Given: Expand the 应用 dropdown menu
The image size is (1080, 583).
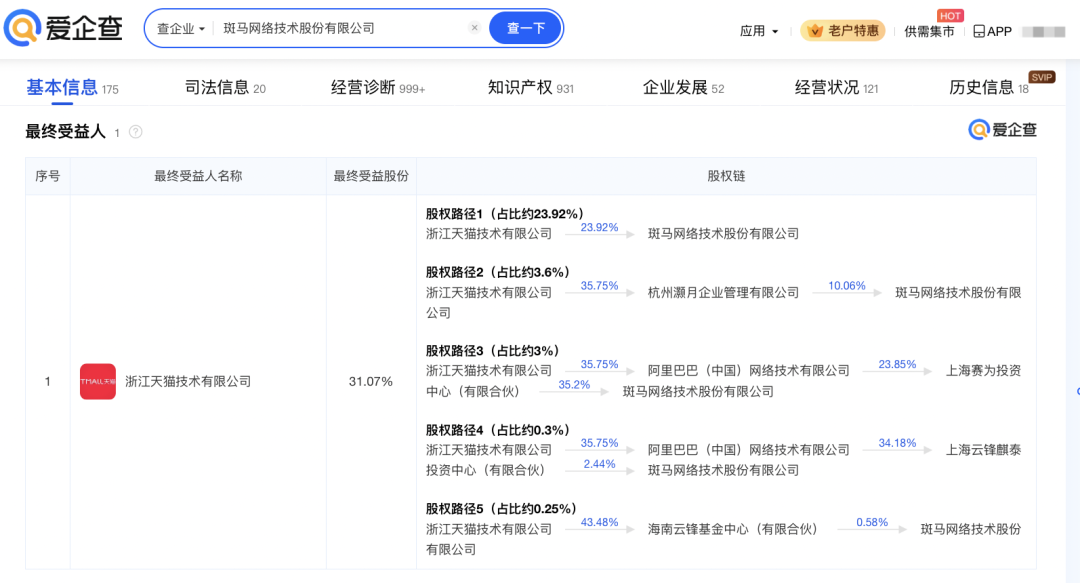Looking at the screenshot, I should [759, 31].
